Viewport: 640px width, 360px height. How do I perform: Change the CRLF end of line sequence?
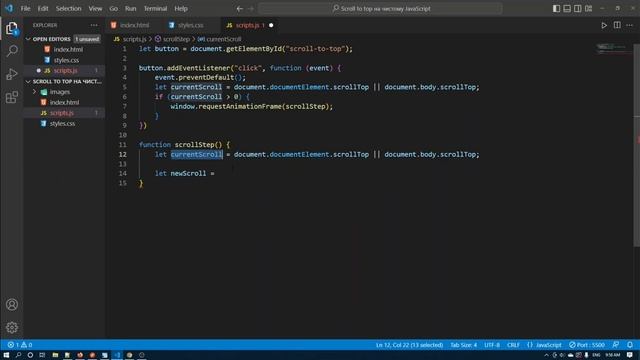(x=513, y=345)
